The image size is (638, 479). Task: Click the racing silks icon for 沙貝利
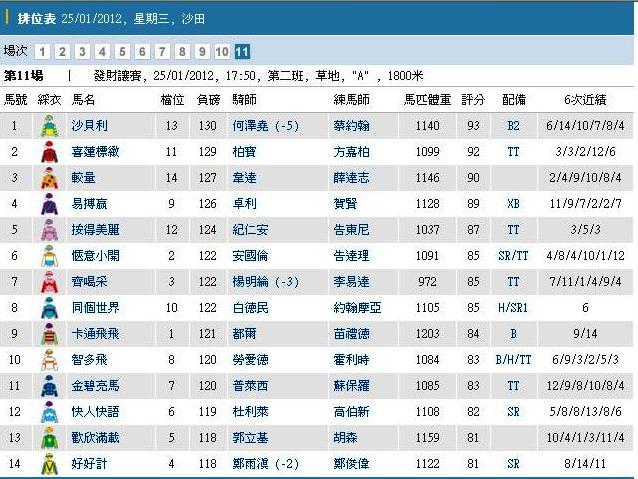[48, 126]
